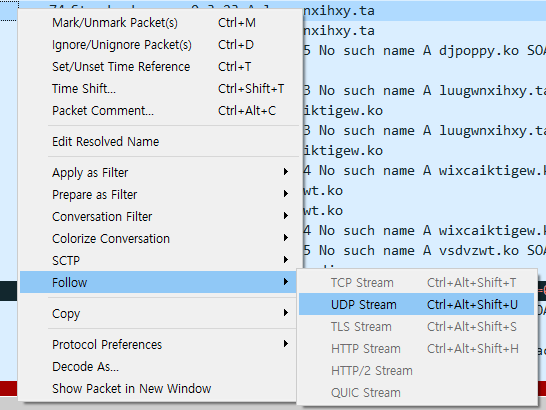This screenshot has height=410, width=546.
Task: Select packet row with djpoppy.ko
Action: coord(424,51)
